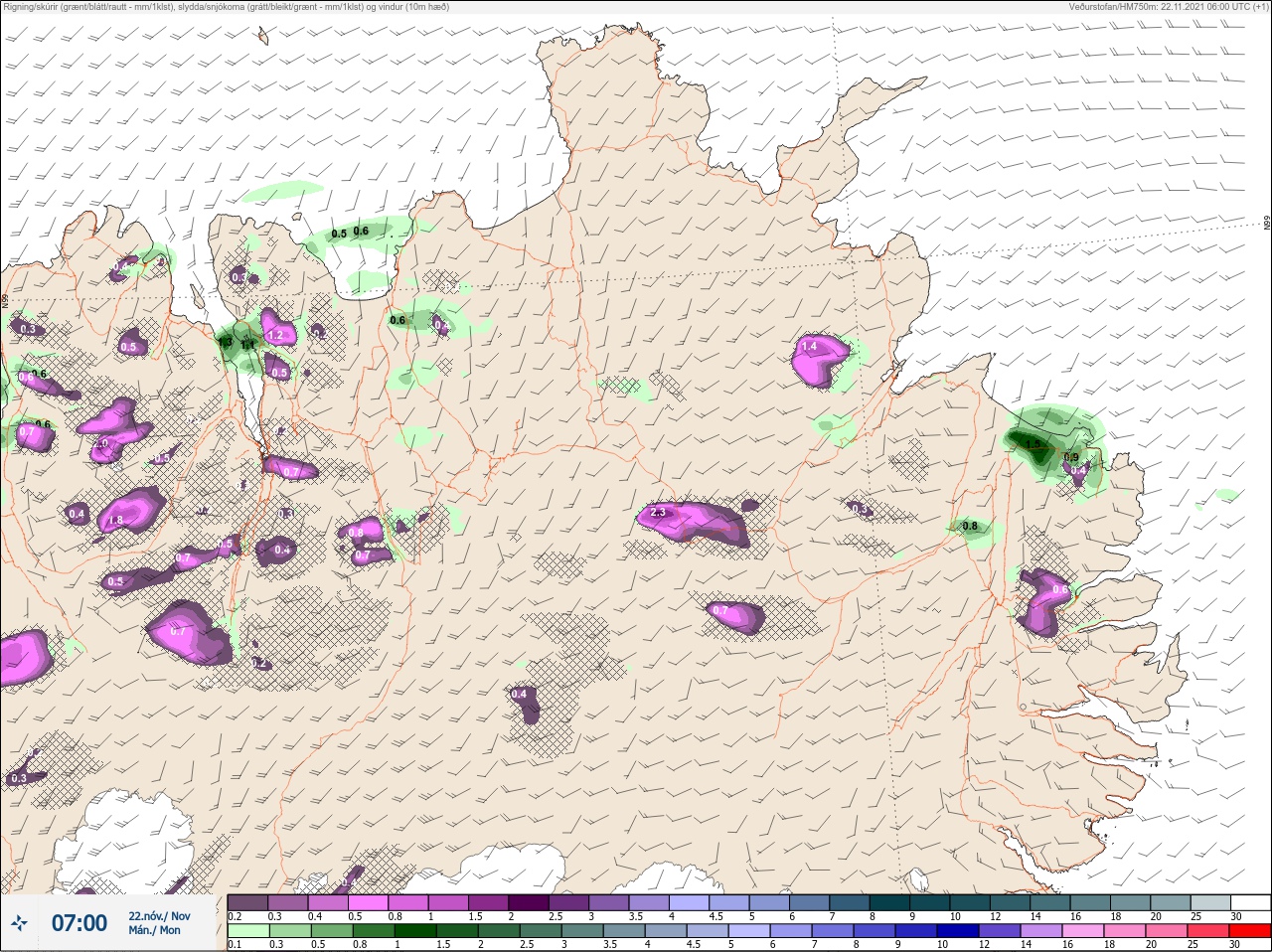Click the 1.5 value in dark green east area

point(1033,444)
